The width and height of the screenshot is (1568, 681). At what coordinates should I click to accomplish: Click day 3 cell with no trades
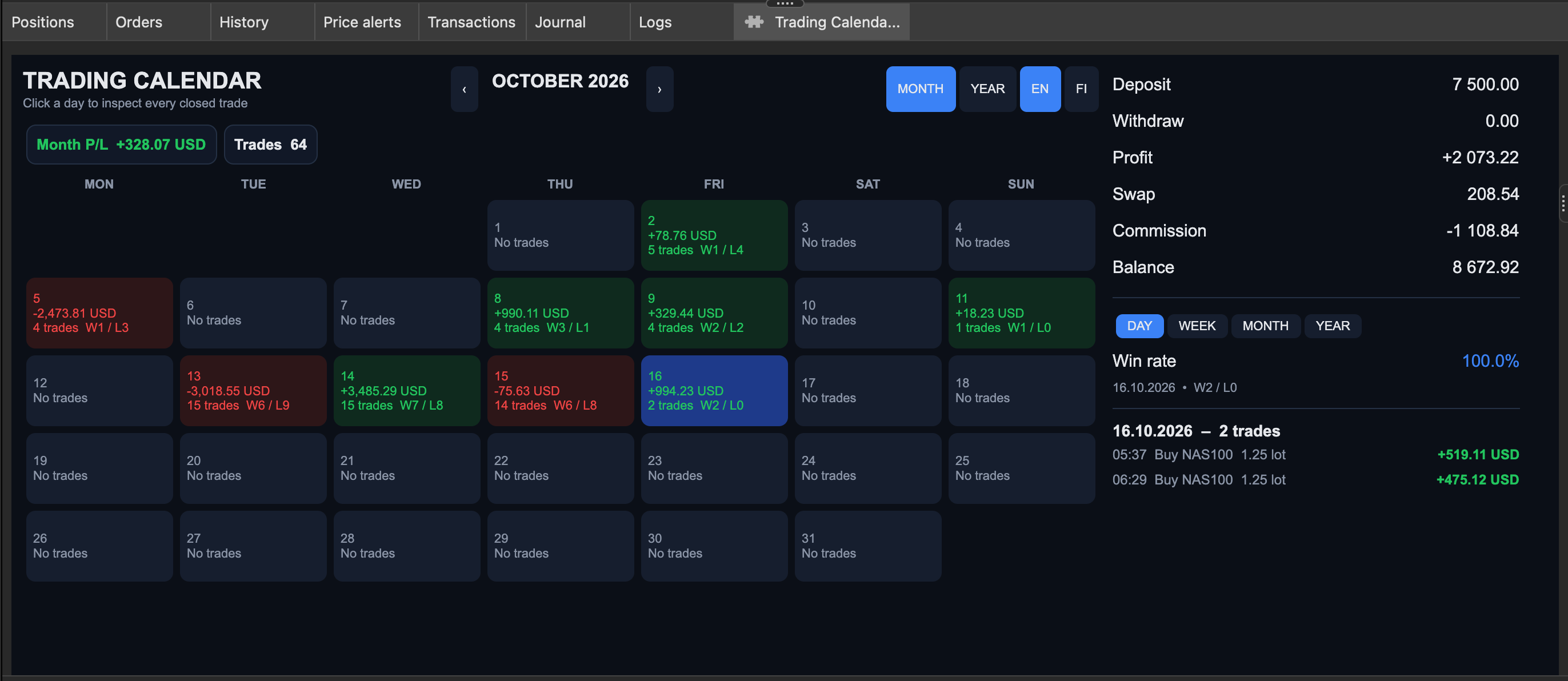click(x=867, y=235)
